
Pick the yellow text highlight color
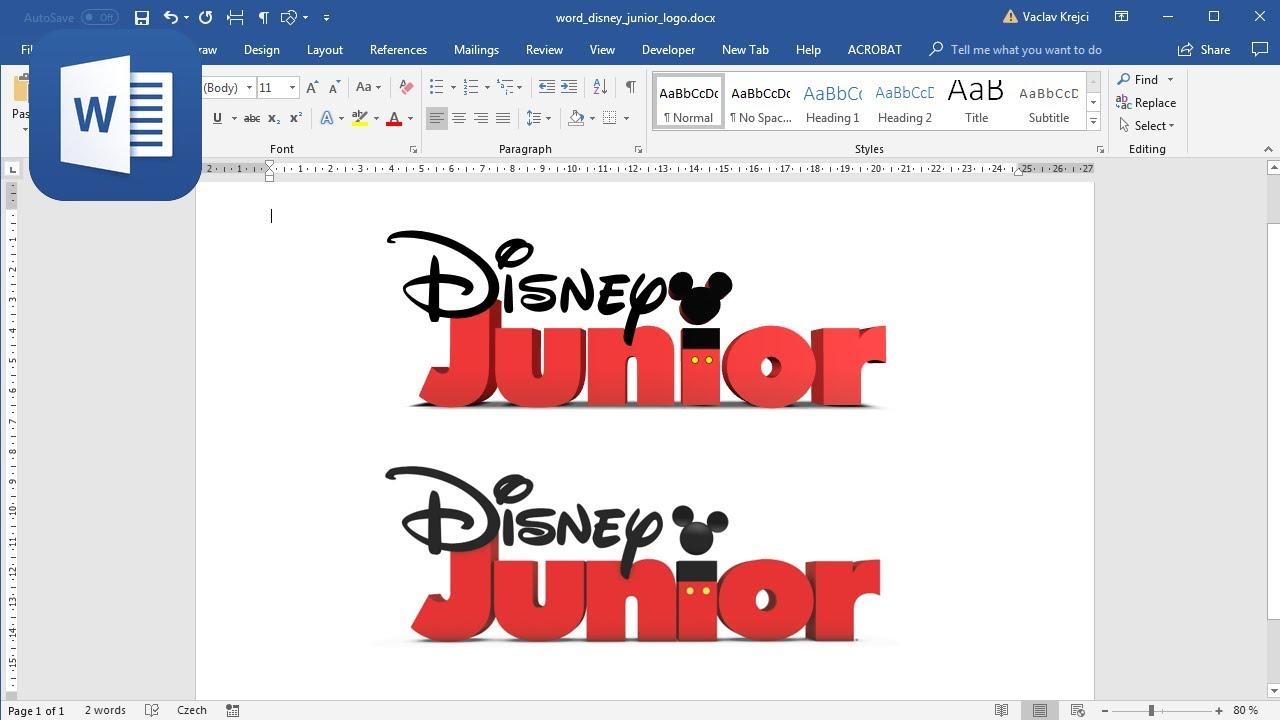360,118
